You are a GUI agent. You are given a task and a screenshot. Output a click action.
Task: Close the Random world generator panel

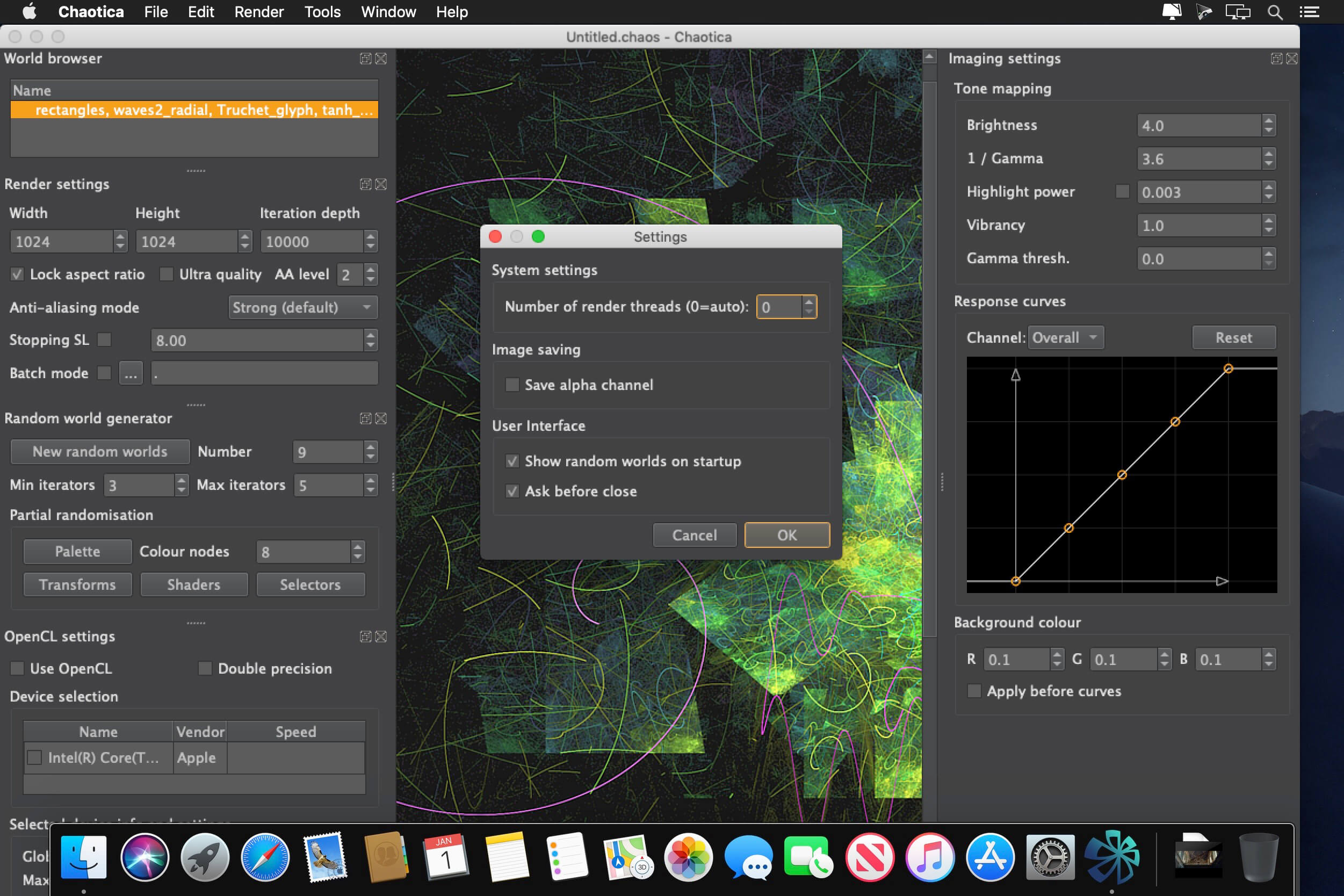tap(380, 418)
